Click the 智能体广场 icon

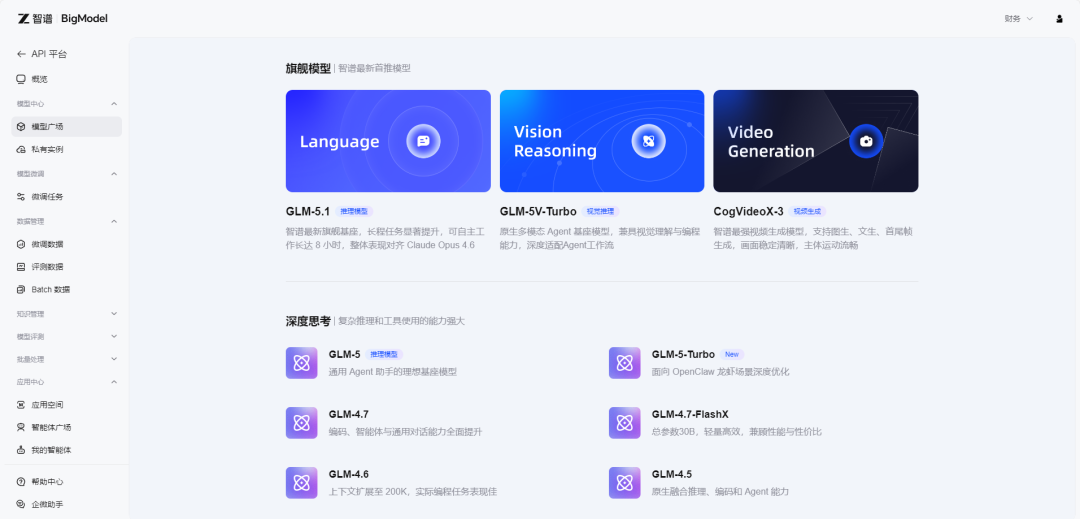click(x=21, y=427)
